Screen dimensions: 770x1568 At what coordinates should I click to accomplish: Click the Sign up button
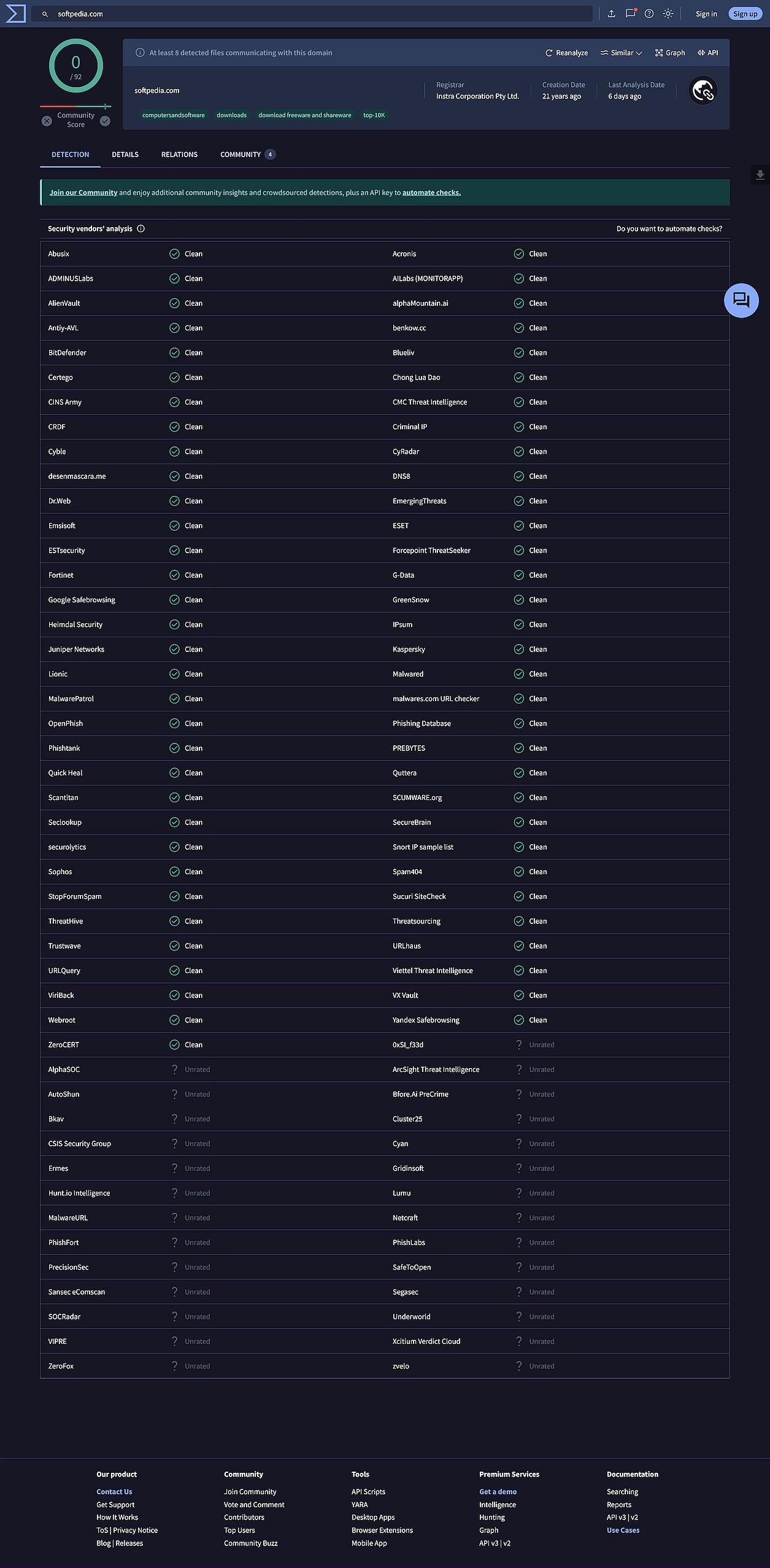pyautogui.click(x=745, y=14)
